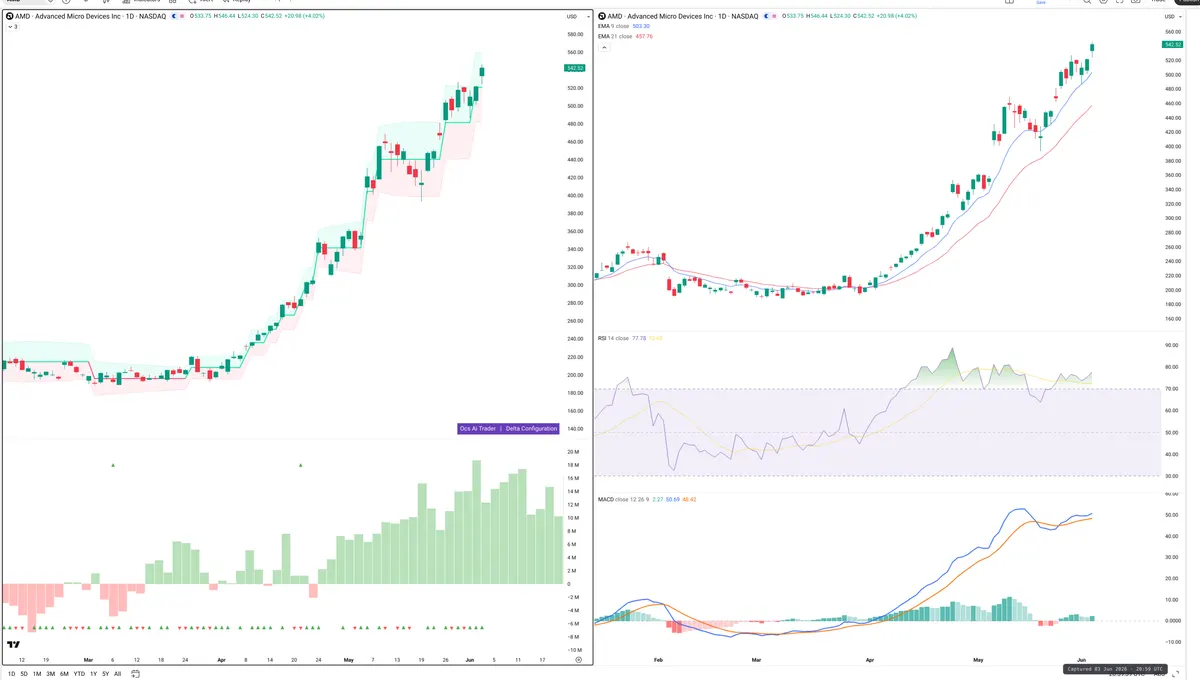1200x680 pixels.
Task: Click the moon session icon on left chart
Action: [x=176, y=17]
